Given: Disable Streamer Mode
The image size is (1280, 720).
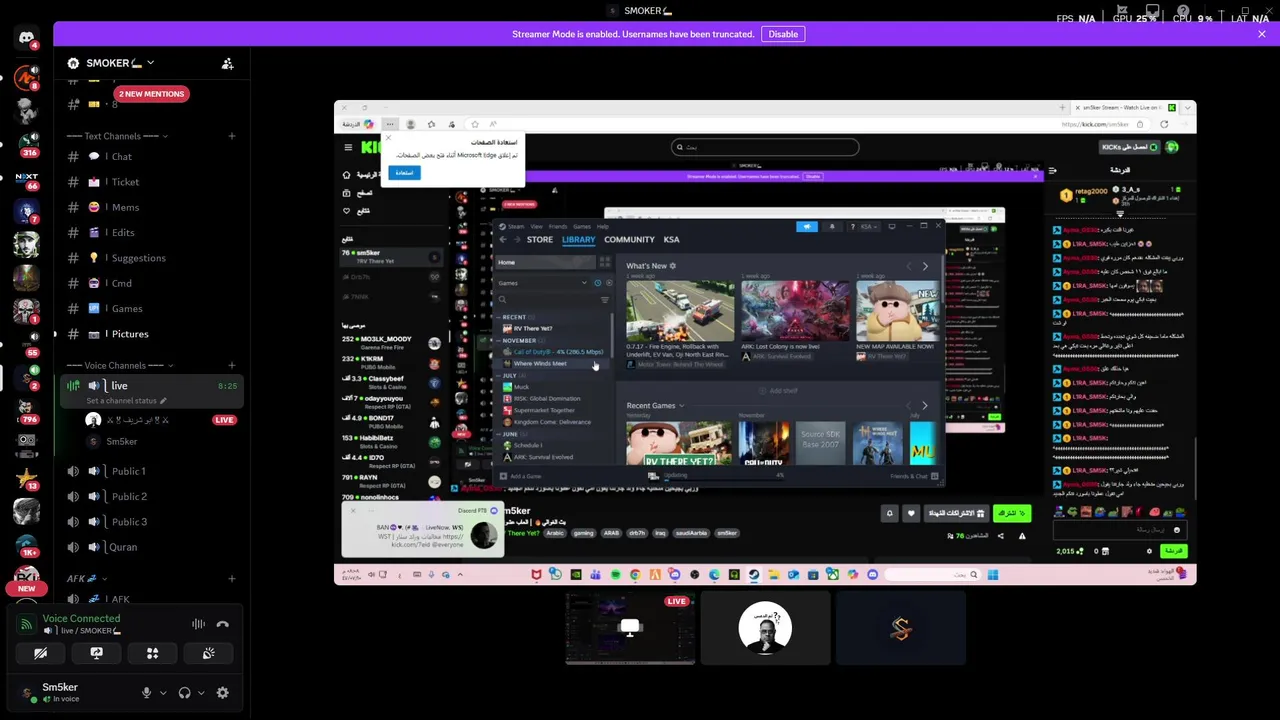Looking at the screenshot, I should [x=783, y=34].
